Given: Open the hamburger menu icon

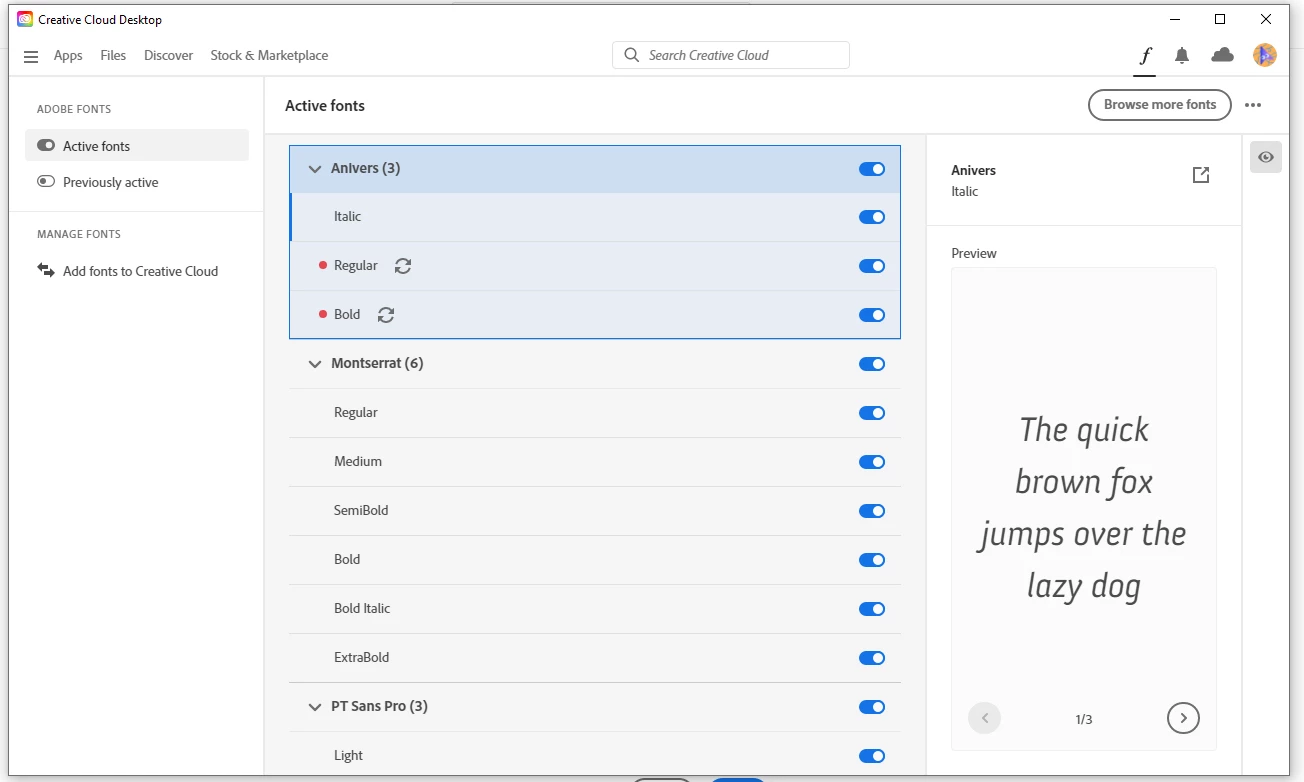Looking at the screenshot, I should (x=31, y=56).
